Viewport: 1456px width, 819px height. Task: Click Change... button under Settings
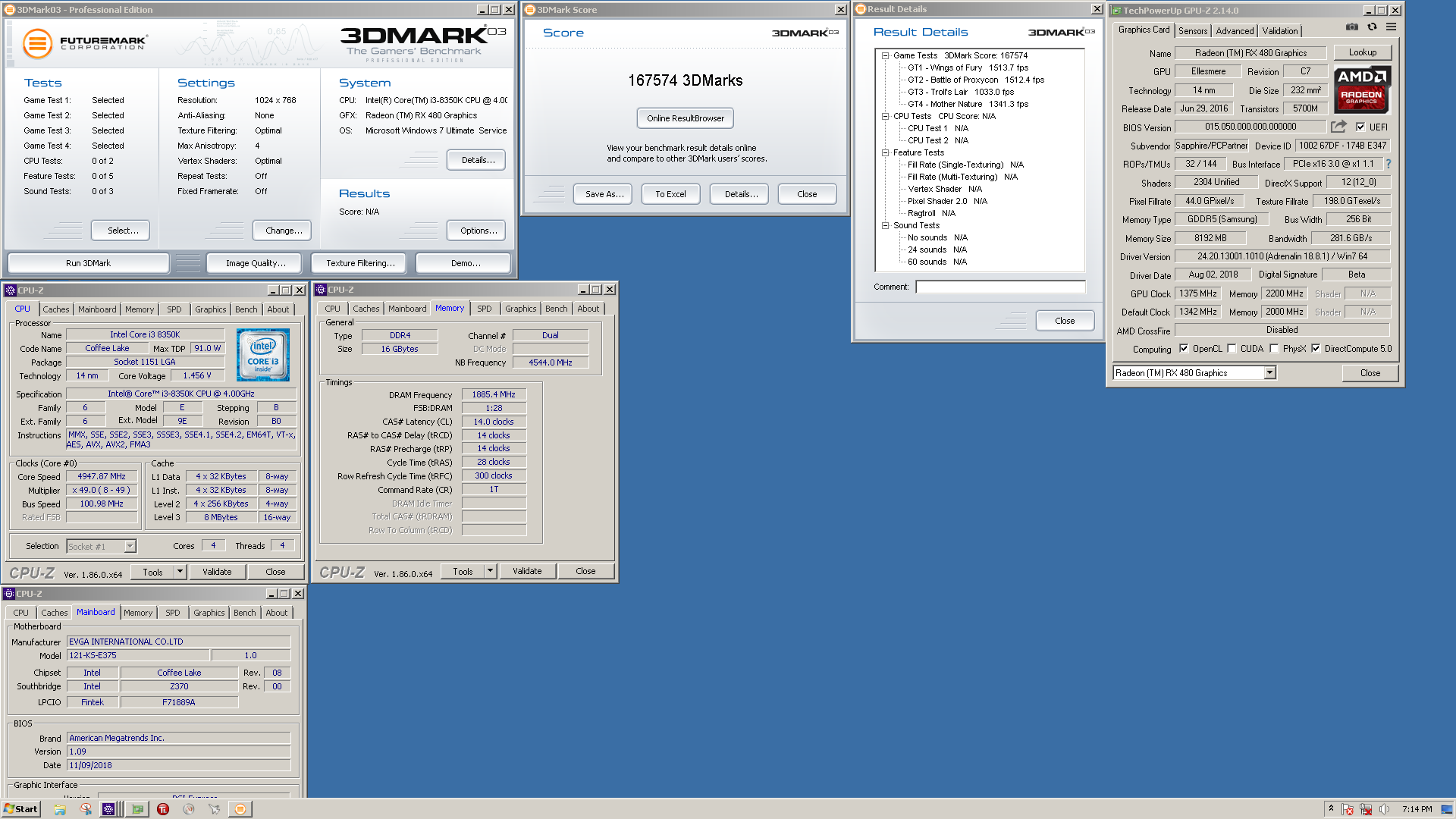click(x=284, y=231)
